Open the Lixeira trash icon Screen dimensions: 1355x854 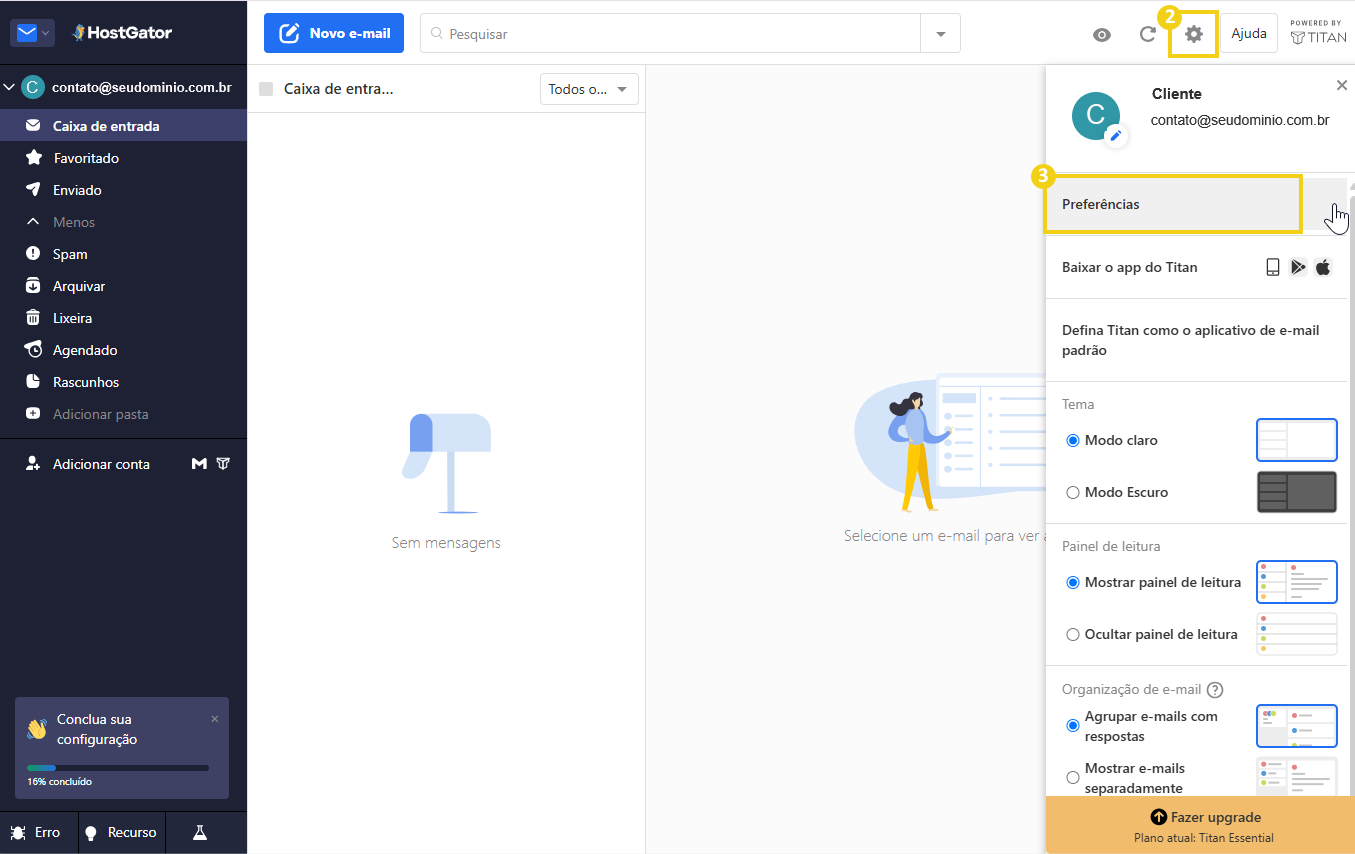tap(32, 317)
